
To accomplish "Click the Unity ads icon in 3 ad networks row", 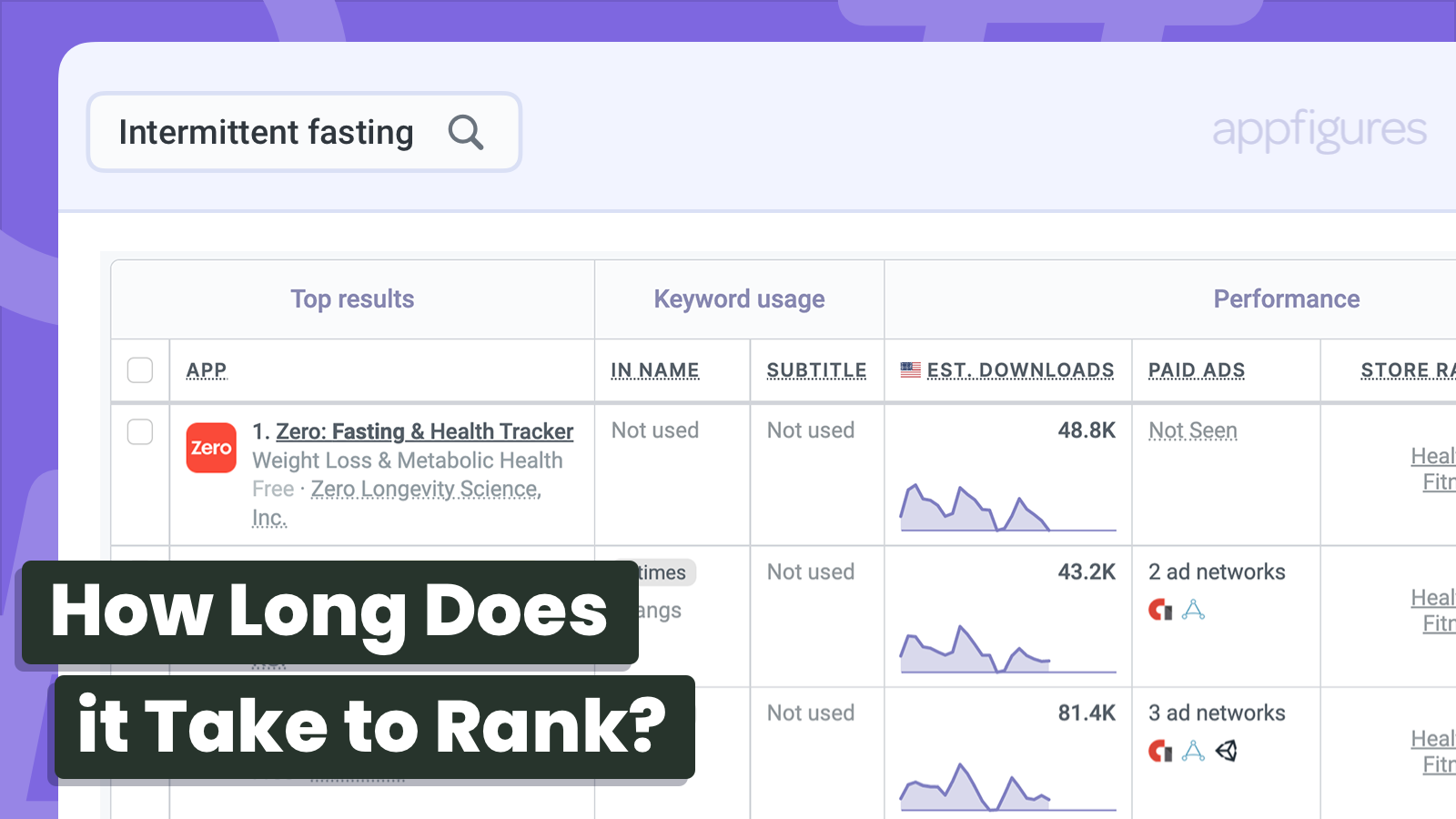I will pyautogui.click(x=1227, y=751).
